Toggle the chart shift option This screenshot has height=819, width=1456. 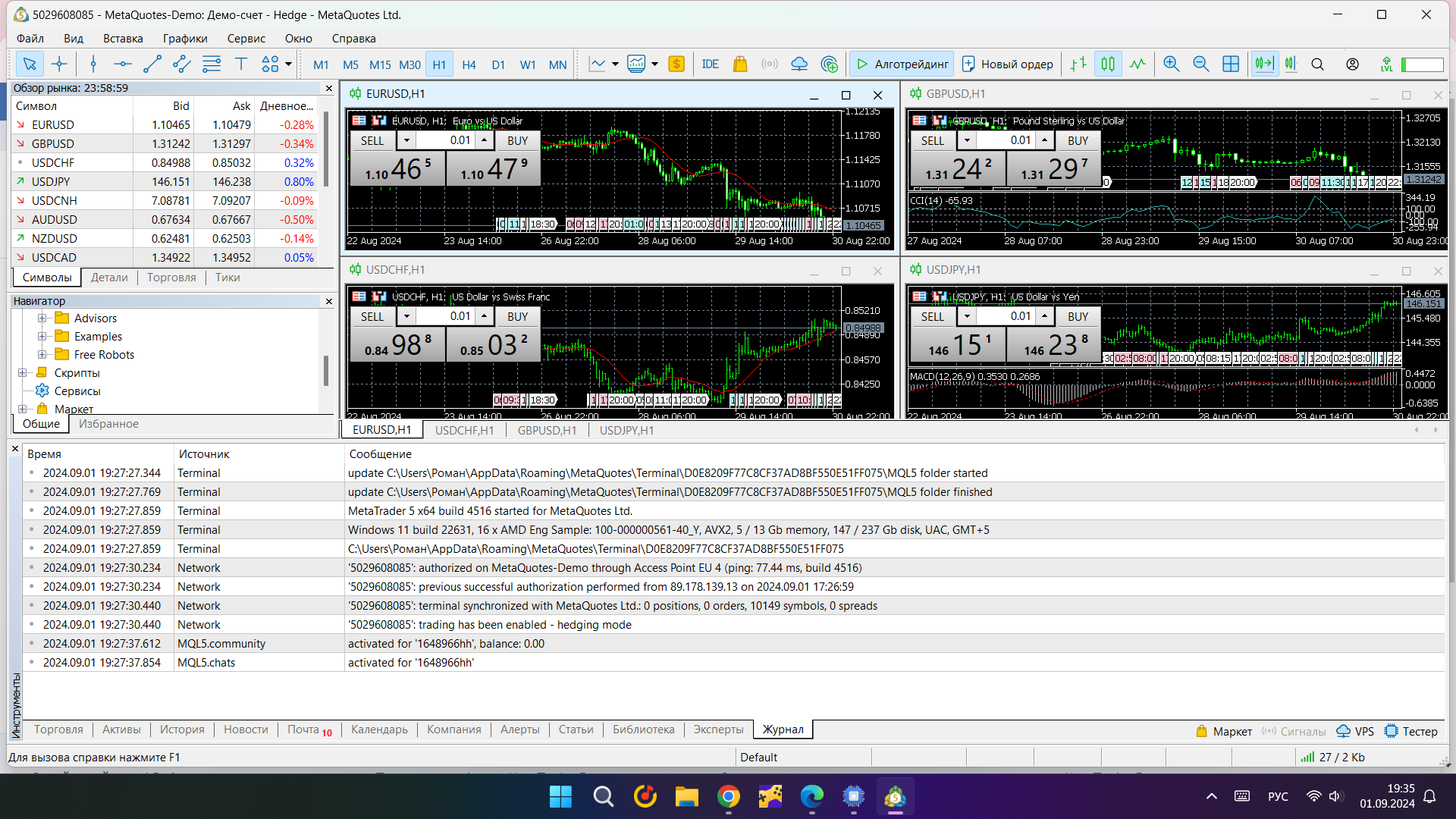[1291, 64]
